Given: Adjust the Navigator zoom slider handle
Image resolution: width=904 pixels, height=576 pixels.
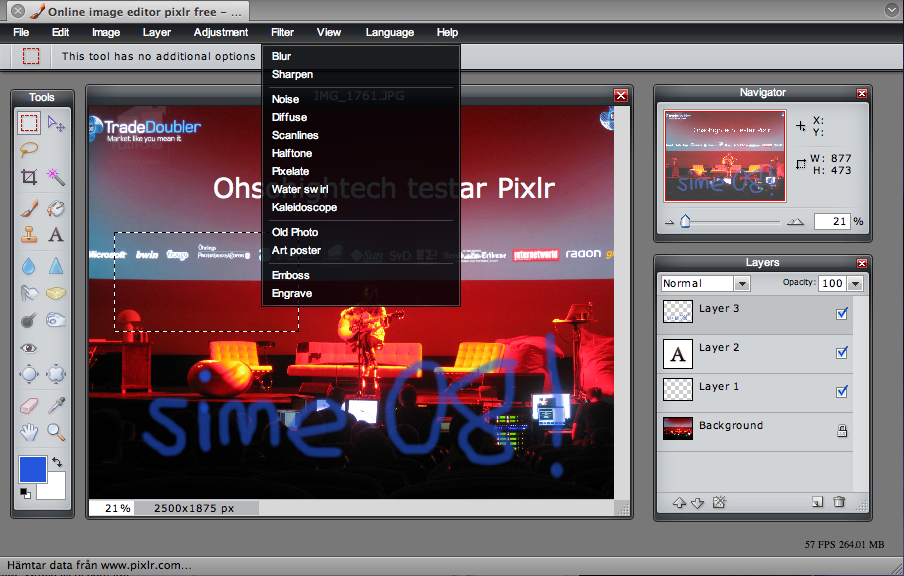Looking at the screenshot, I should (x=685, y=221).
